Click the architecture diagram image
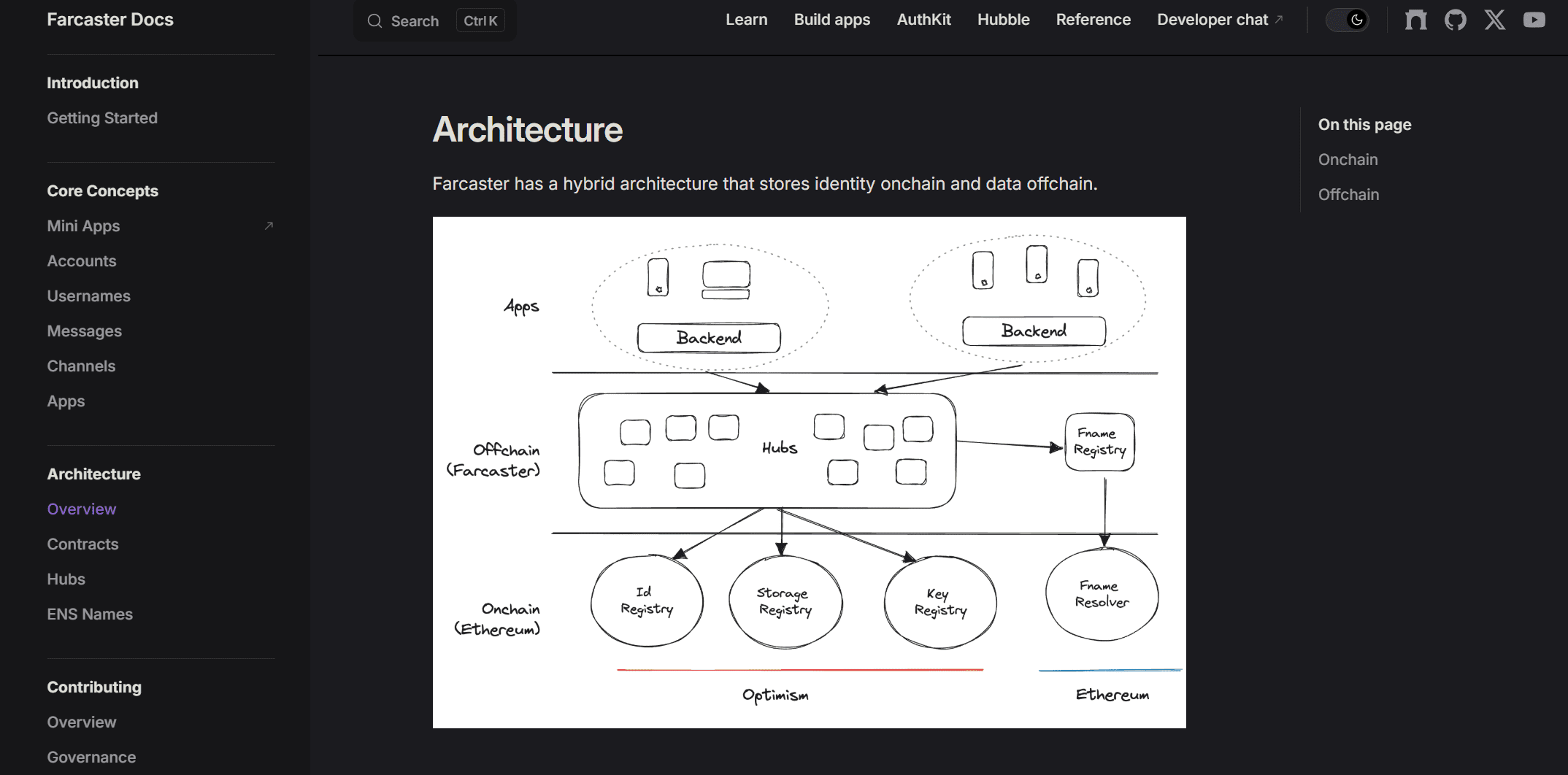Viewport: 1568px width, 775px height. (809, 472)
